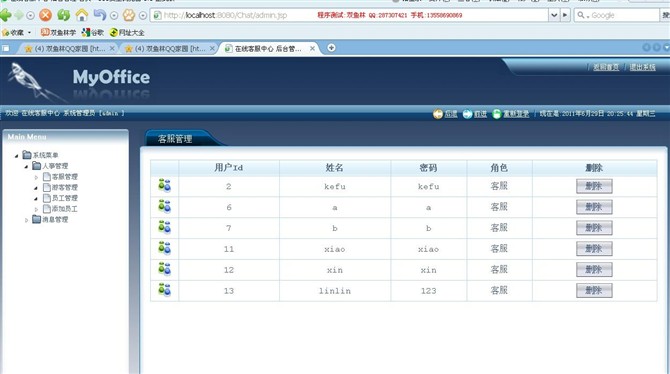Open the 收藏 favorites dropdown
This screenshot has height=374, width=670.
click(x=29, y=32)
